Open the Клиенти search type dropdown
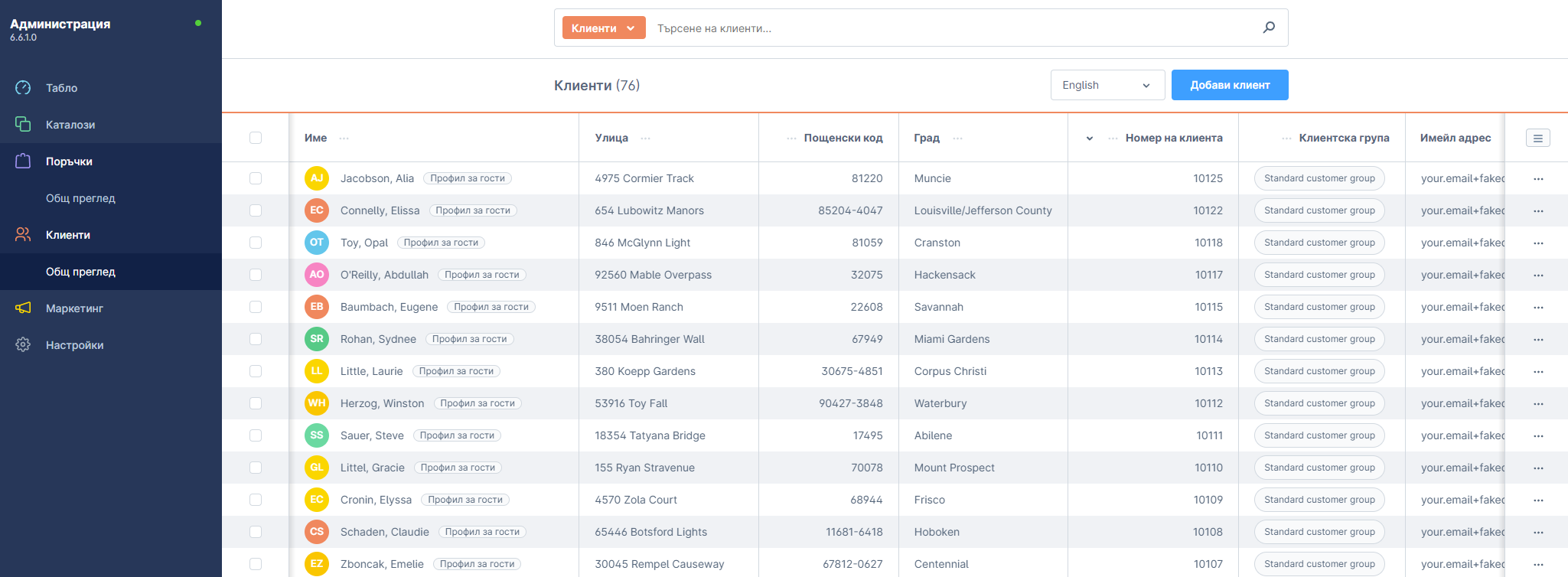The width and height of the screenshot is (1568, 577). point(603,28)
